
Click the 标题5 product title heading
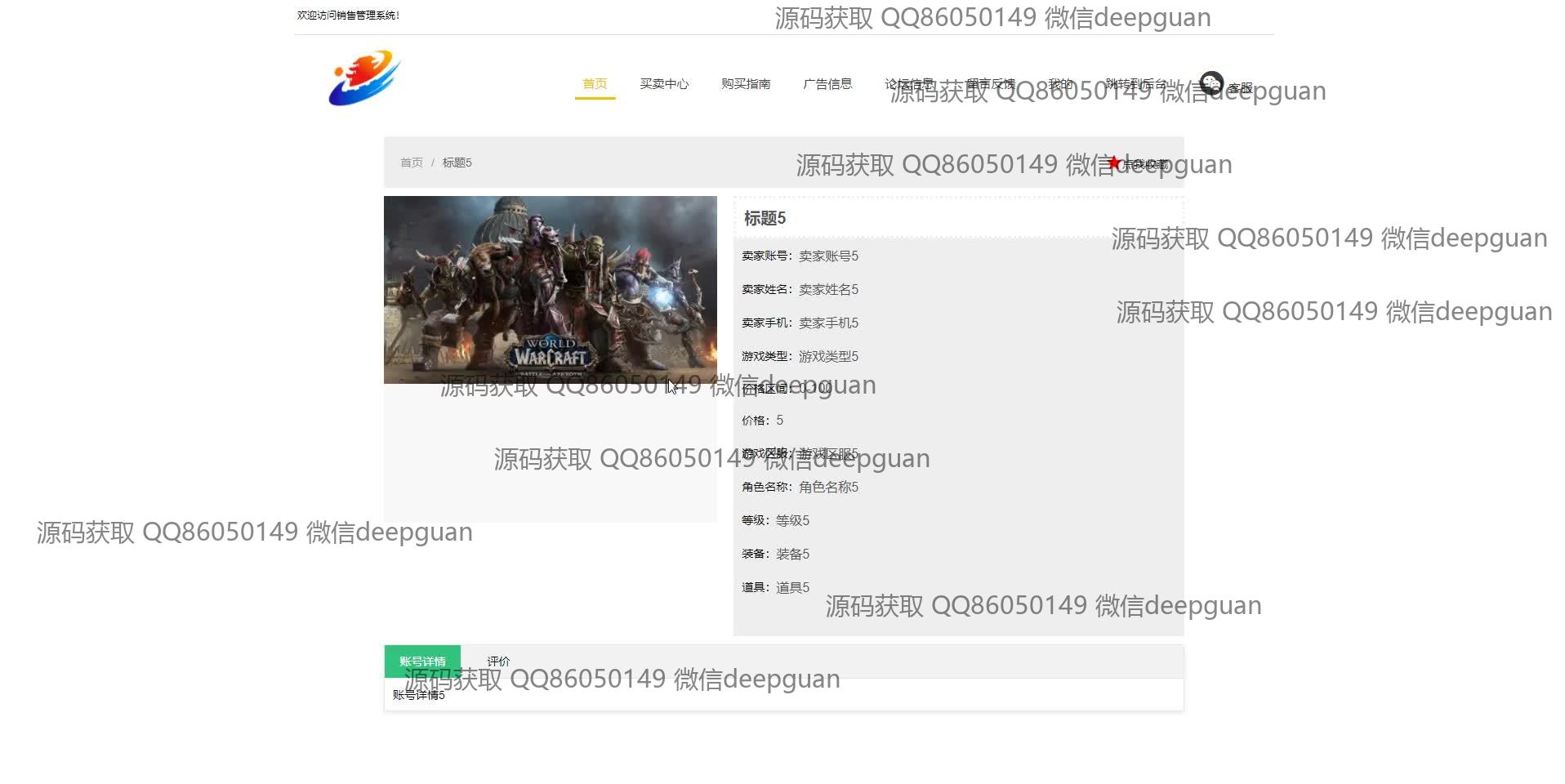pyautogui.click(x=765, y=218)
